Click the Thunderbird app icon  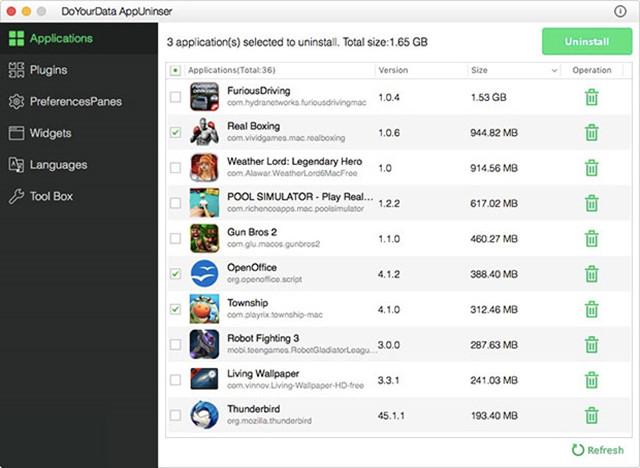coord(204,415)
